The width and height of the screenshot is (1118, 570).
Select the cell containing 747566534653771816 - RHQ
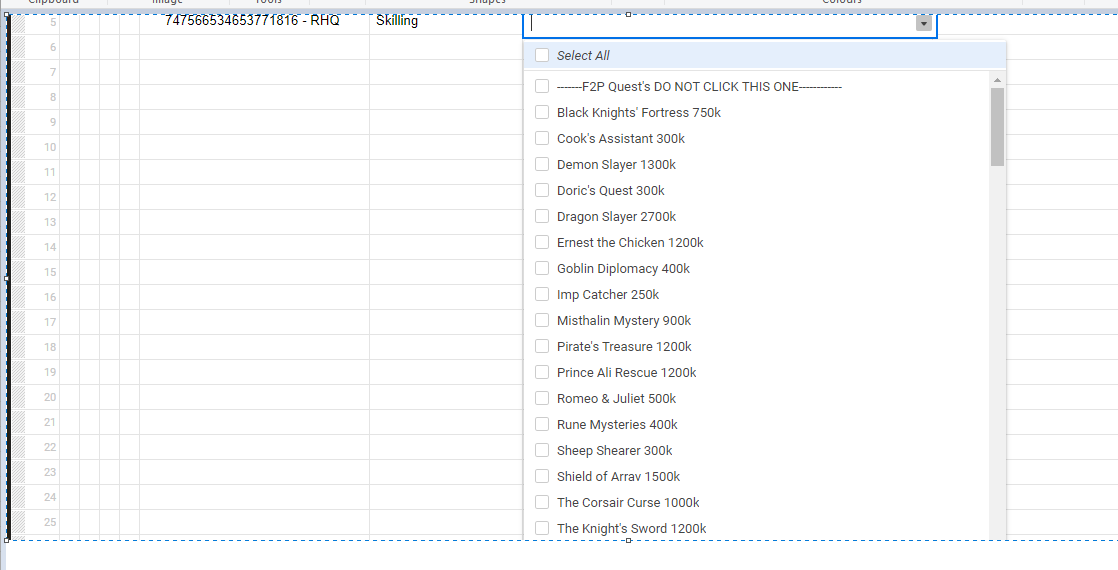coord(255,22)
